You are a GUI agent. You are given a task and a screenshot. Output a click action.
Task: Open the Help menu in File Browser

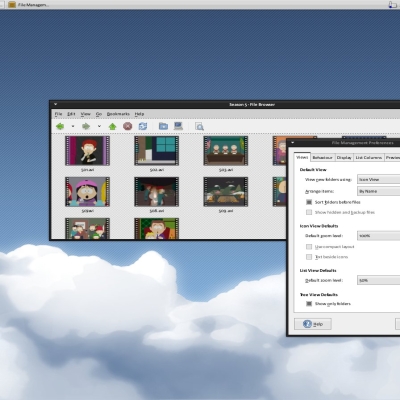pyautogui.click(x=139, y=114)
